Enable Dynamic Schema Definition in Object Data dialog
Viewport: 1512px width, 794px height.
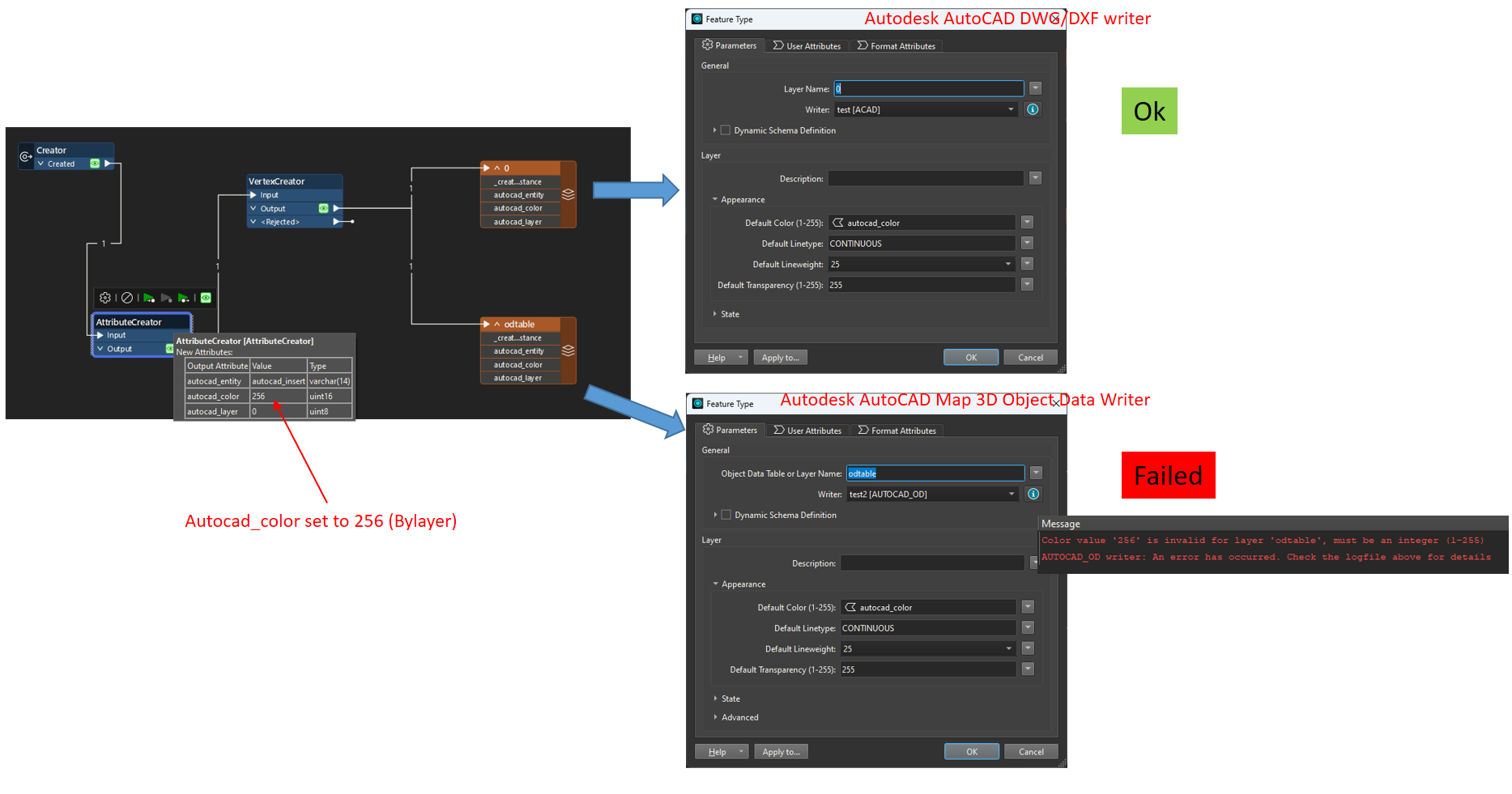click(726, 515)
